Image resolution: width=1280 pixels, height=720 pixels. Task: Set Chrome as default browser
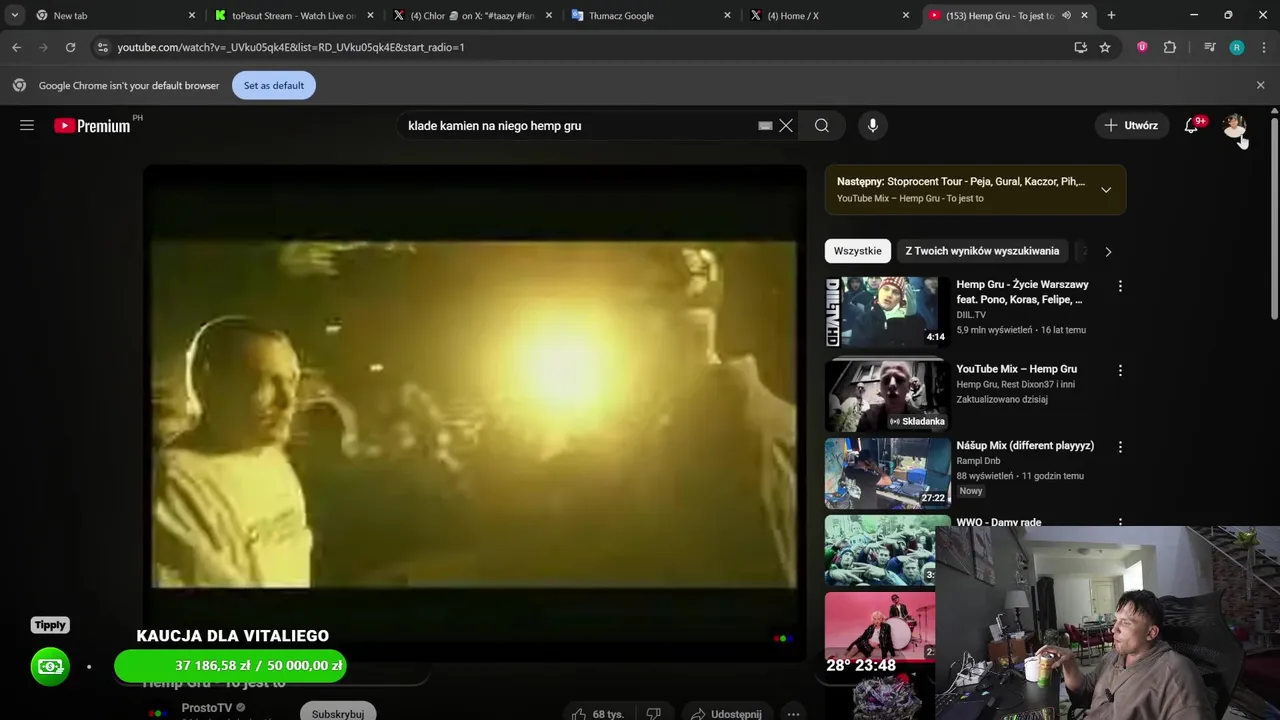coord(274,85)
